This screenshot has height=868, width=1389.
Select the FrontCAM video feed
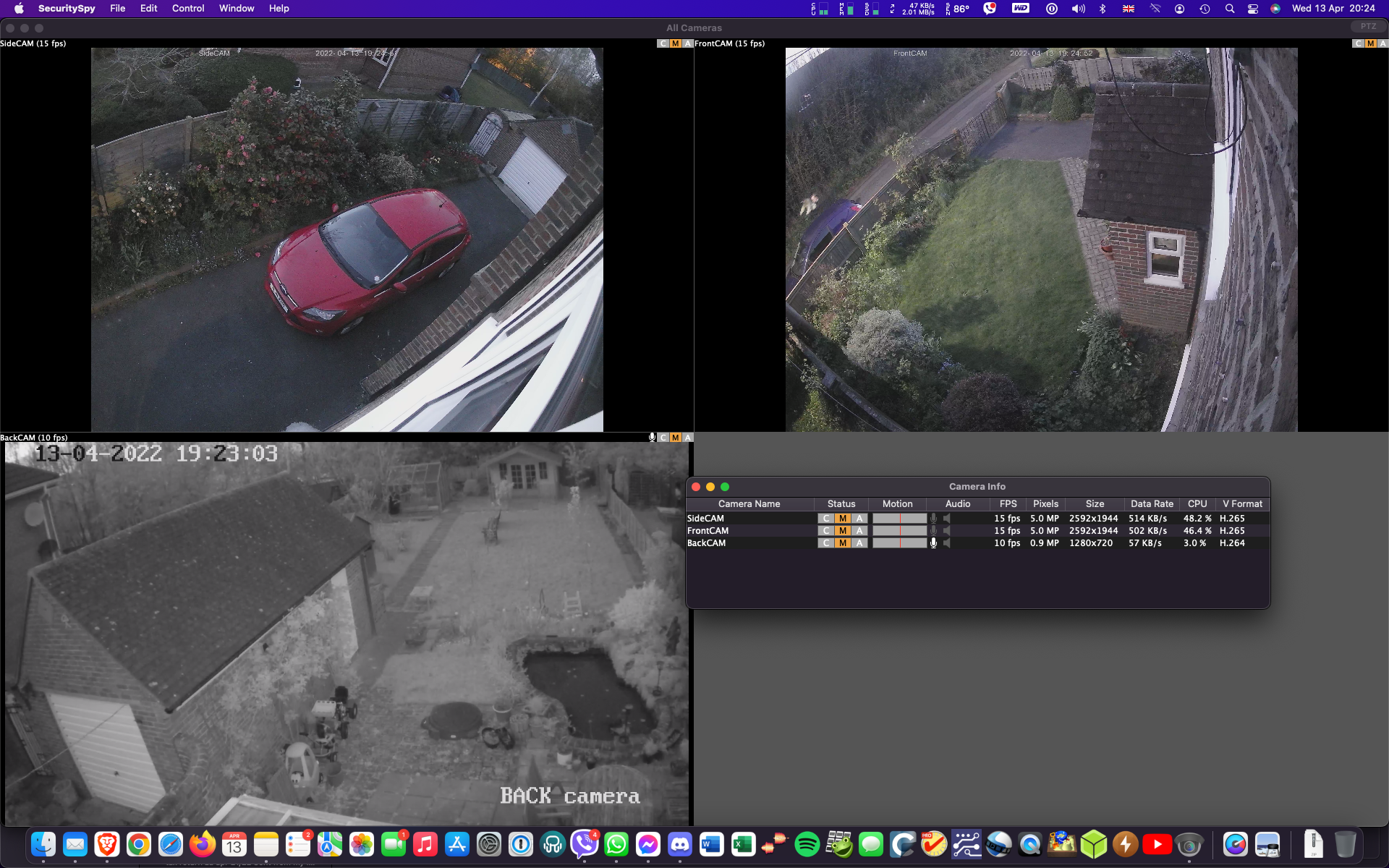coord(1042,240)
